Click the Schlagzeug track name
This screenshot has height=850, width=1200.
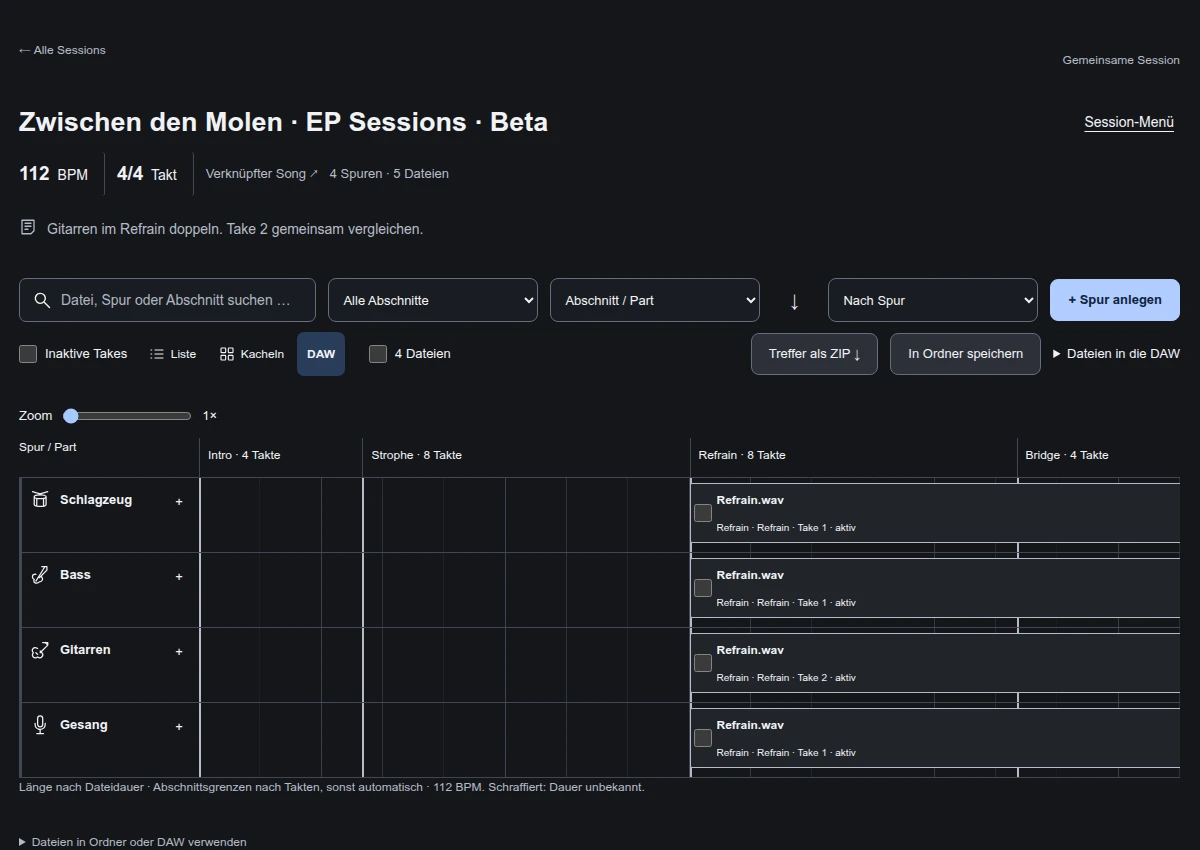click(x=96, y=500)
